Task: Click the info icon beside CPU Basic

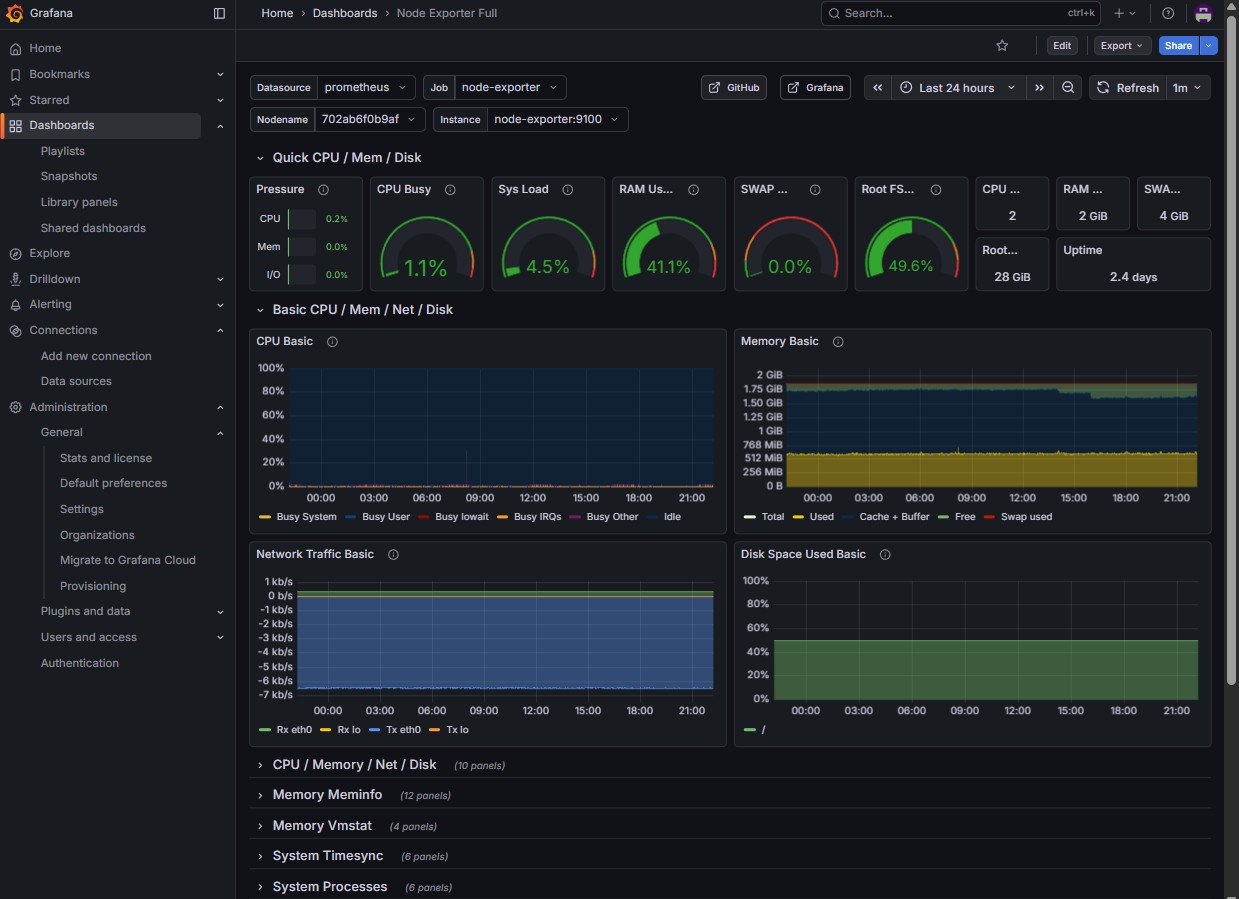Action: (332, 341)
